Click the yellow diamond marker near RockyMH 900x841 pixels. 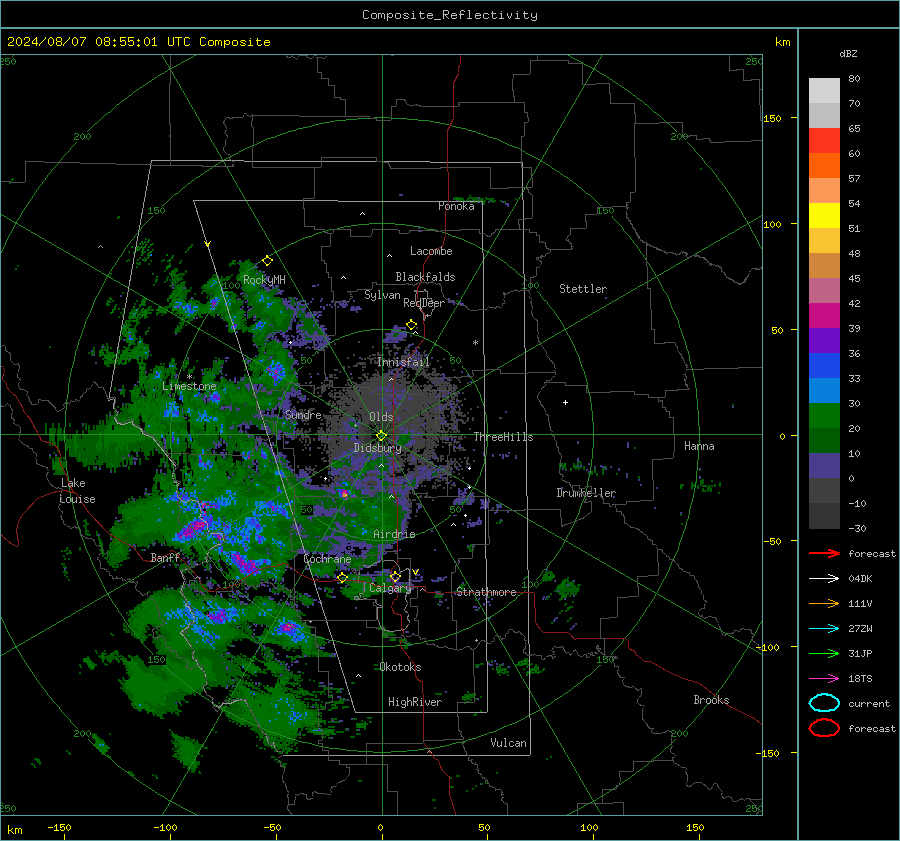(x=267, y=261)
